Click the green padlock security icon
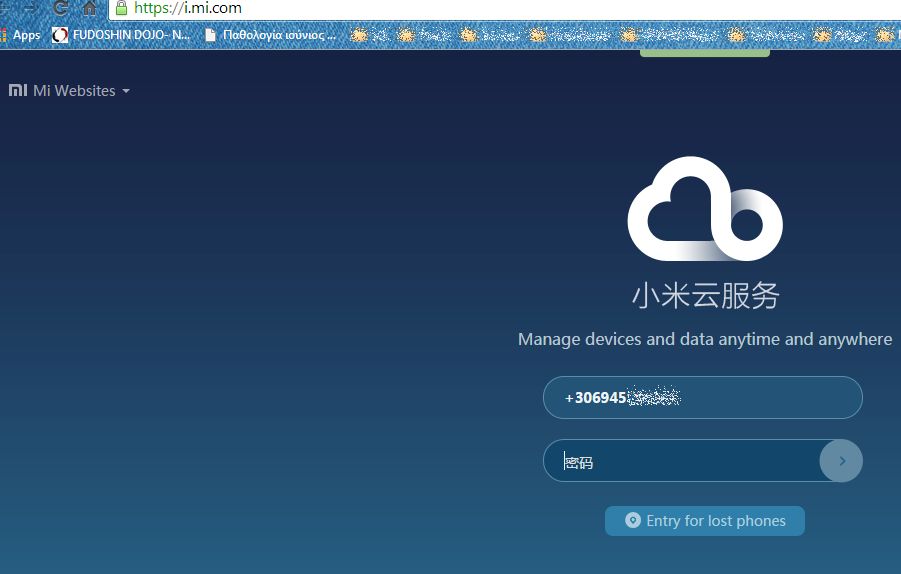Screen dimensions: 901x574 pos(122,8)
